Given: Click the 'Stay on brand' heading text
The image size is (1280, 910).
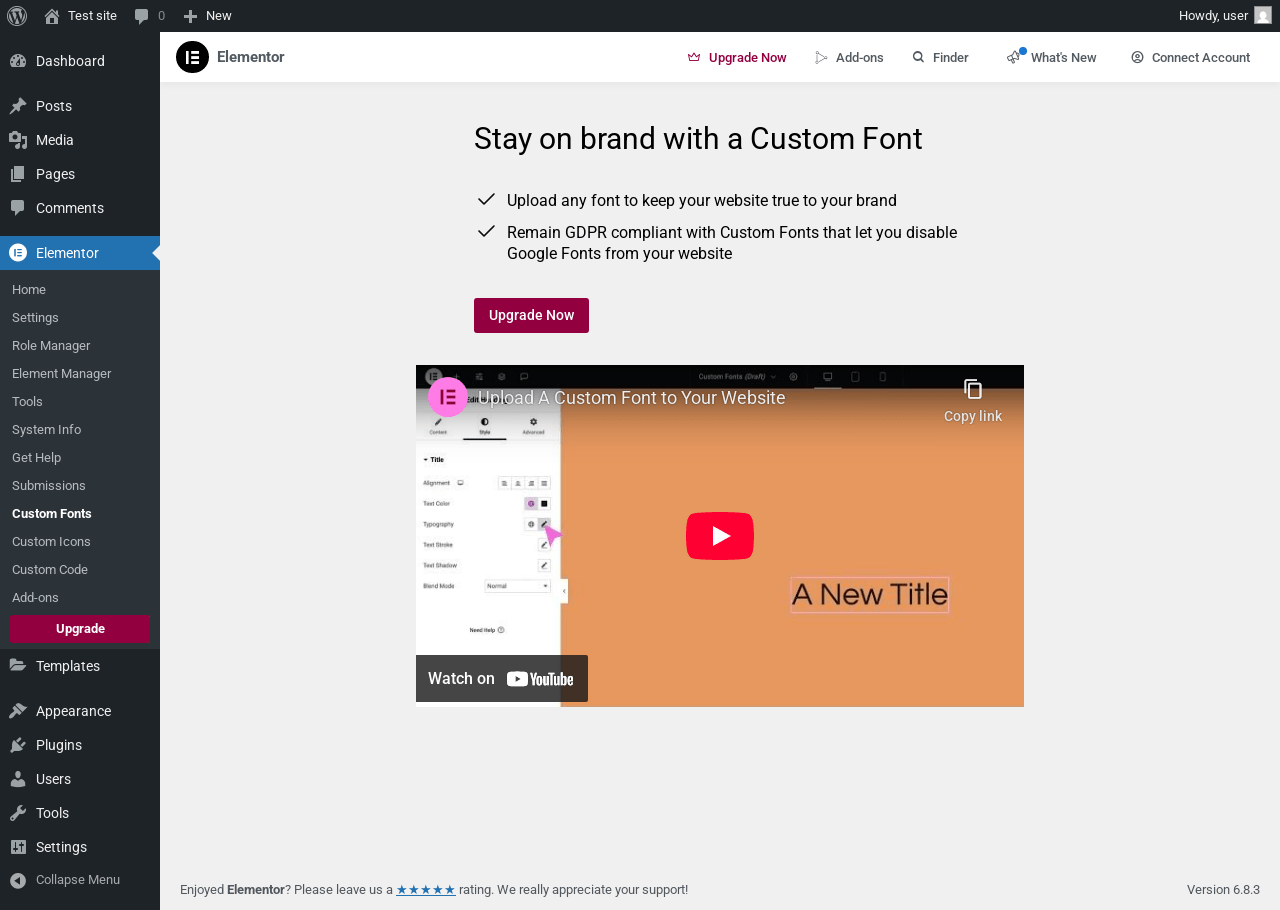Looking at the screenshot, I should point(698,139).
